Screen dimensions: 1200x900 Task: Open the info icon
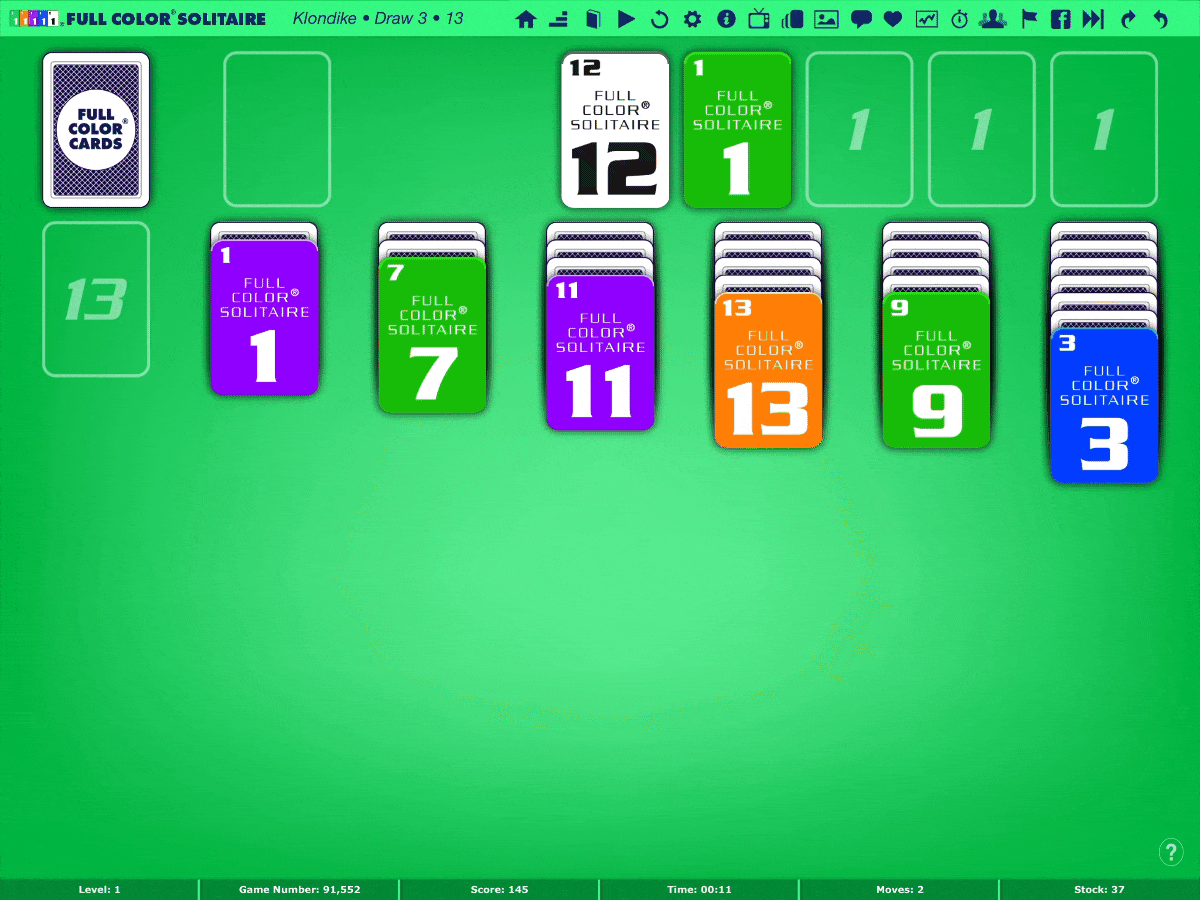[x=726, y=19]
